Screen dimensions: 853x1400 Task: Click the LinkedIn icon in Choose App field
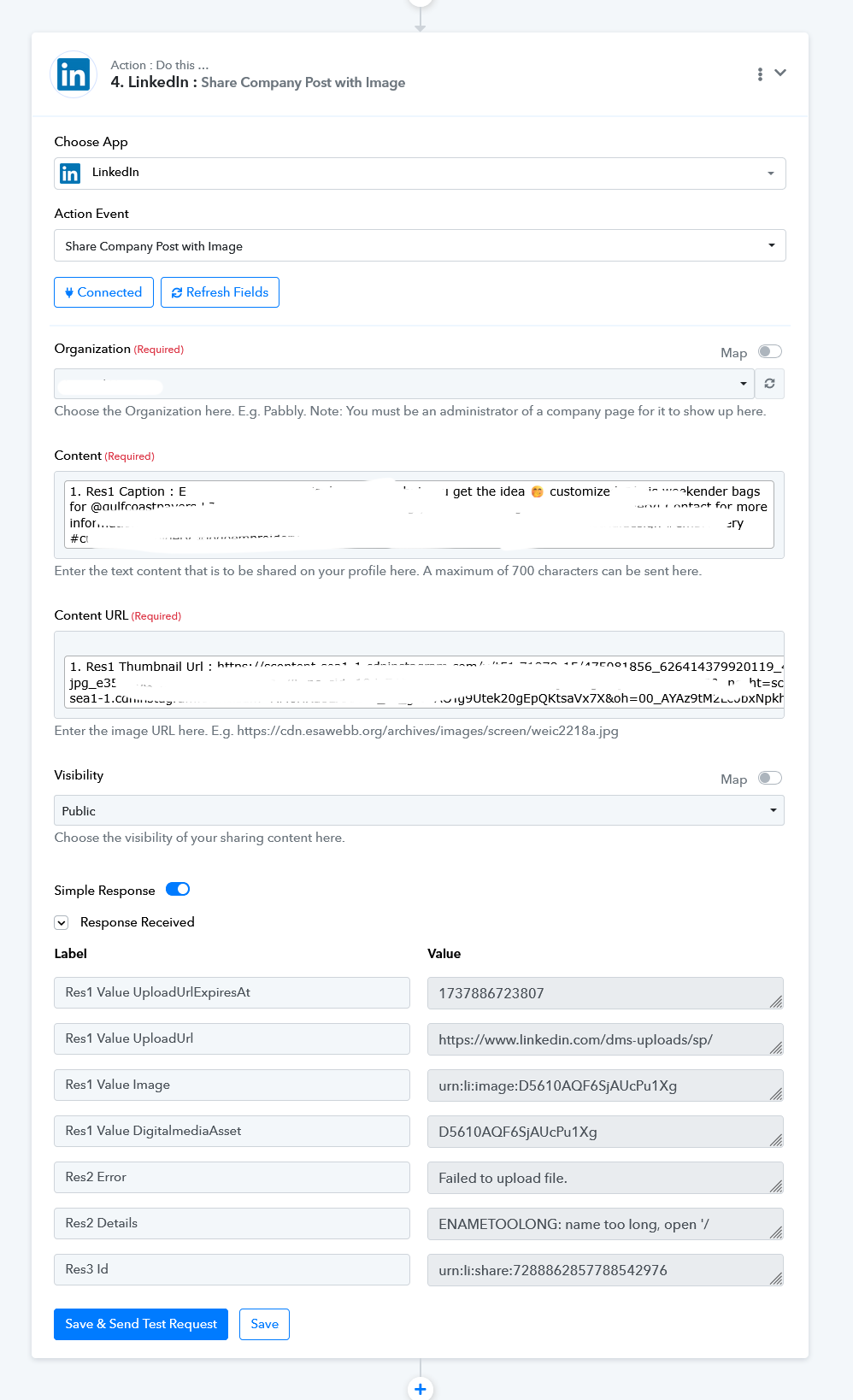(70, 174)
